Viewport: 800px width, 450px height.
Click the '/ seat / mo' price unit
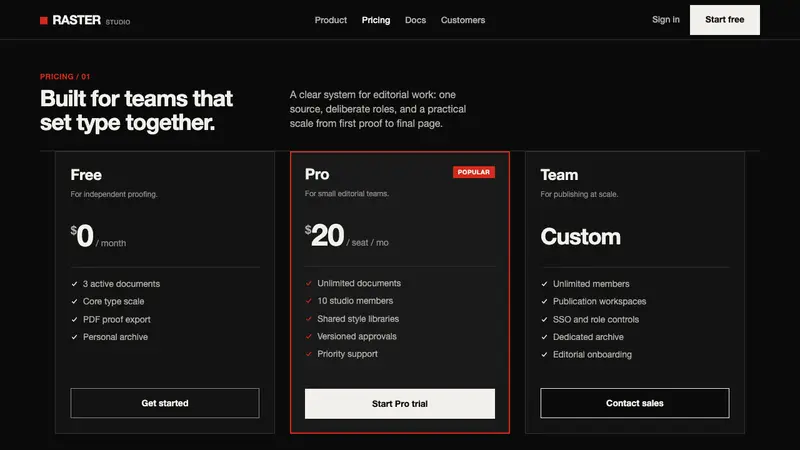tap(367, 243)
